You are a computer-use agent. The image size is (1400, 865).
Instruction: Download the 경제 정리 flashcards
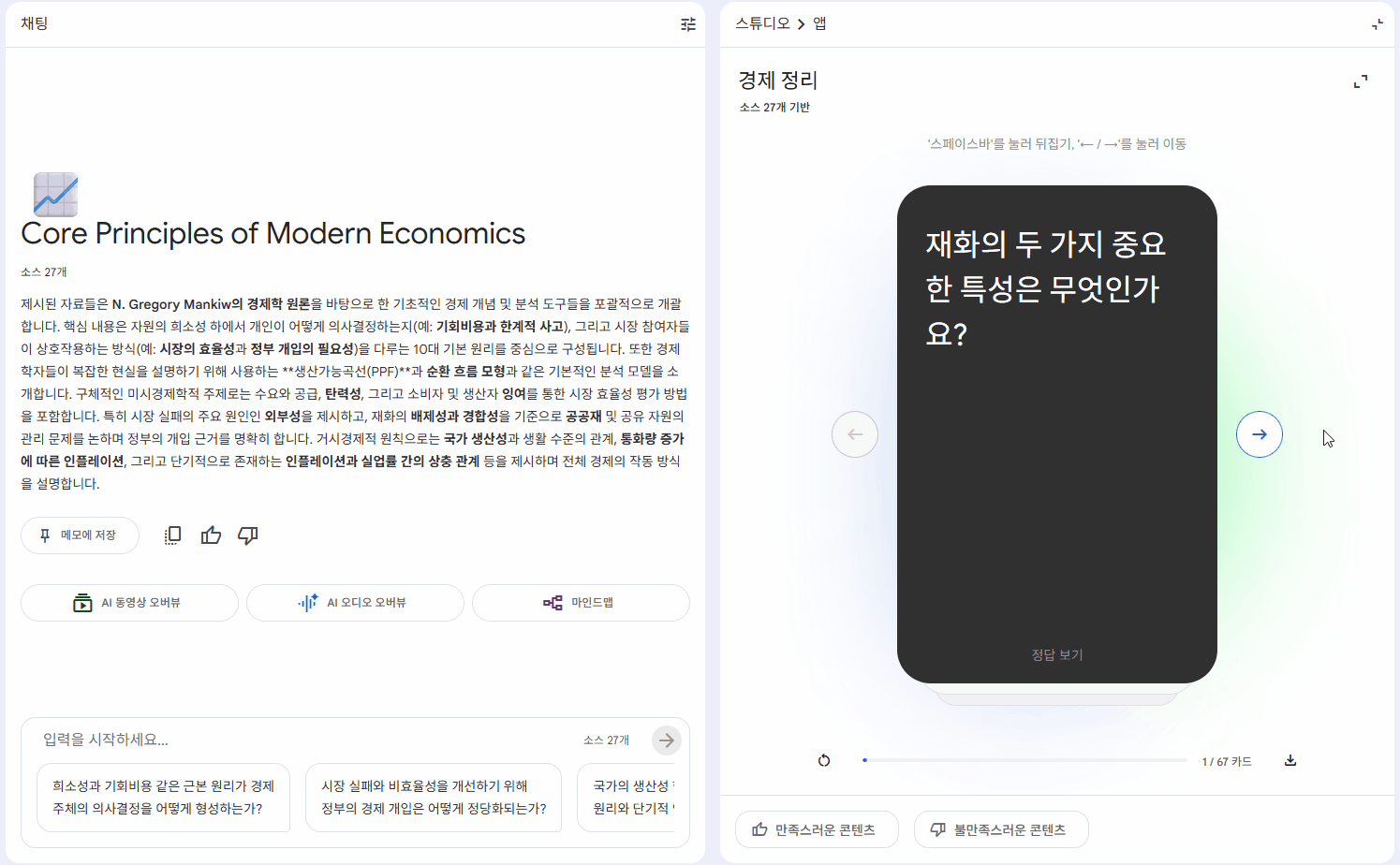click(1289, 760)
